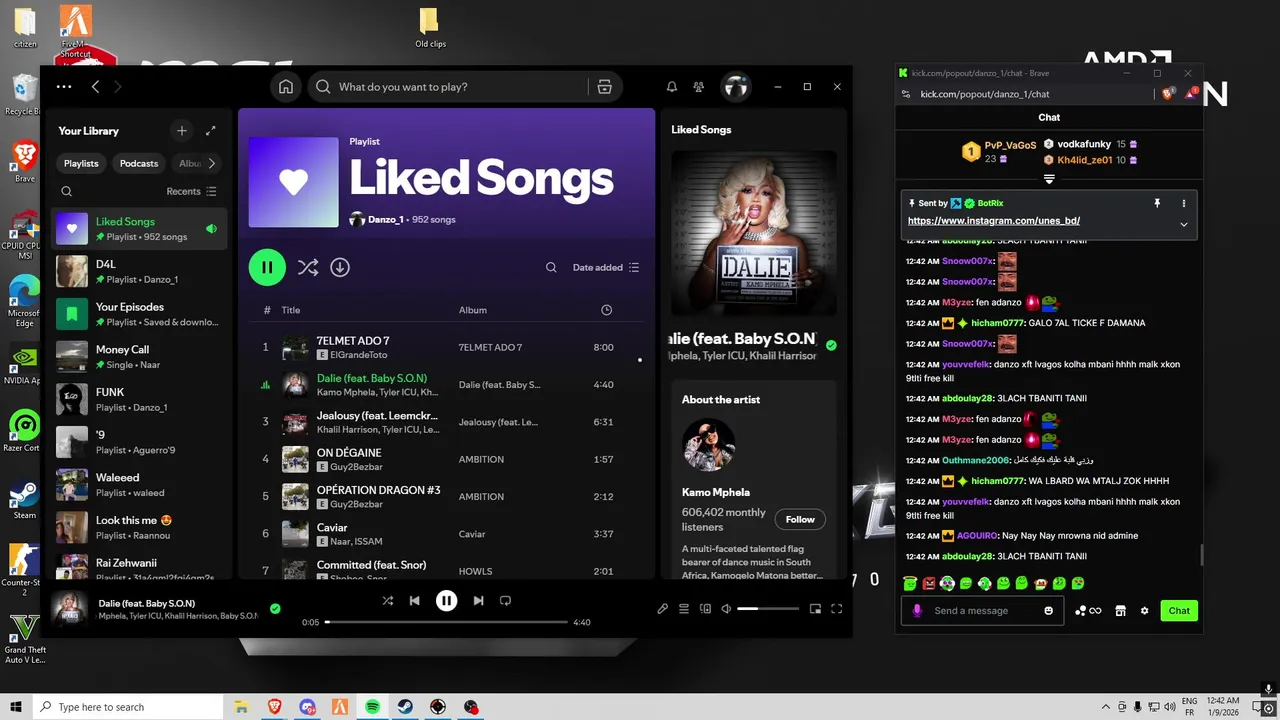Go back with Spotify's left arrow
1280x720 pixels.
[95, 87]
